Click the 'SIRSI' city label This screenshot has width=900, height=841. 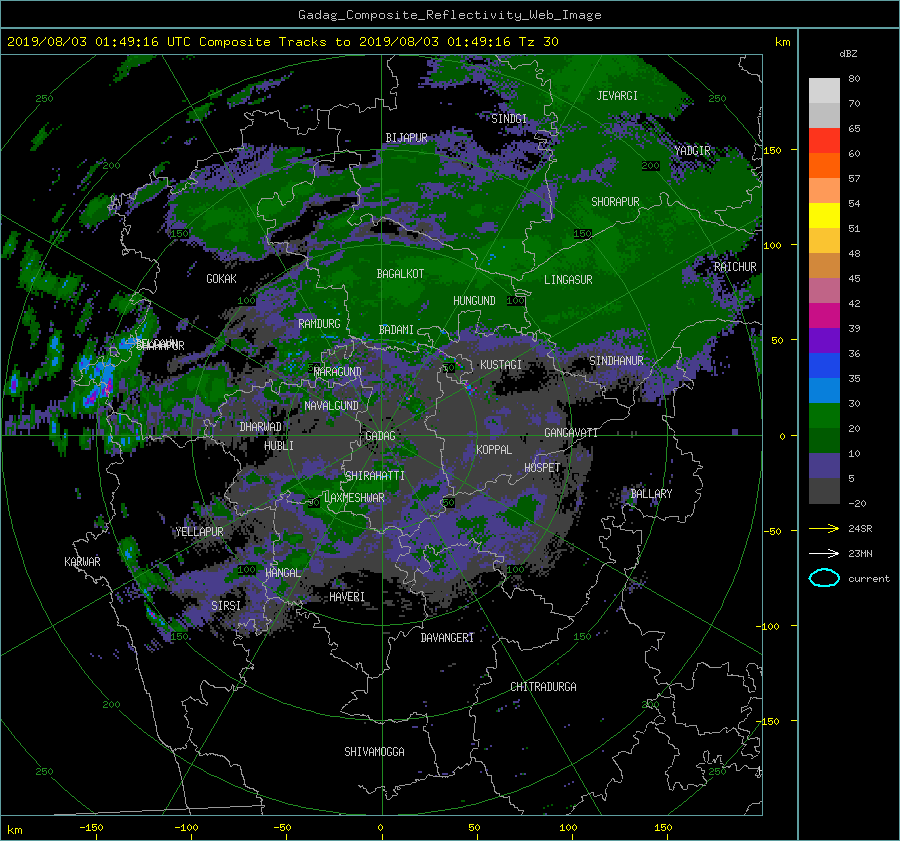coord(226,606)
